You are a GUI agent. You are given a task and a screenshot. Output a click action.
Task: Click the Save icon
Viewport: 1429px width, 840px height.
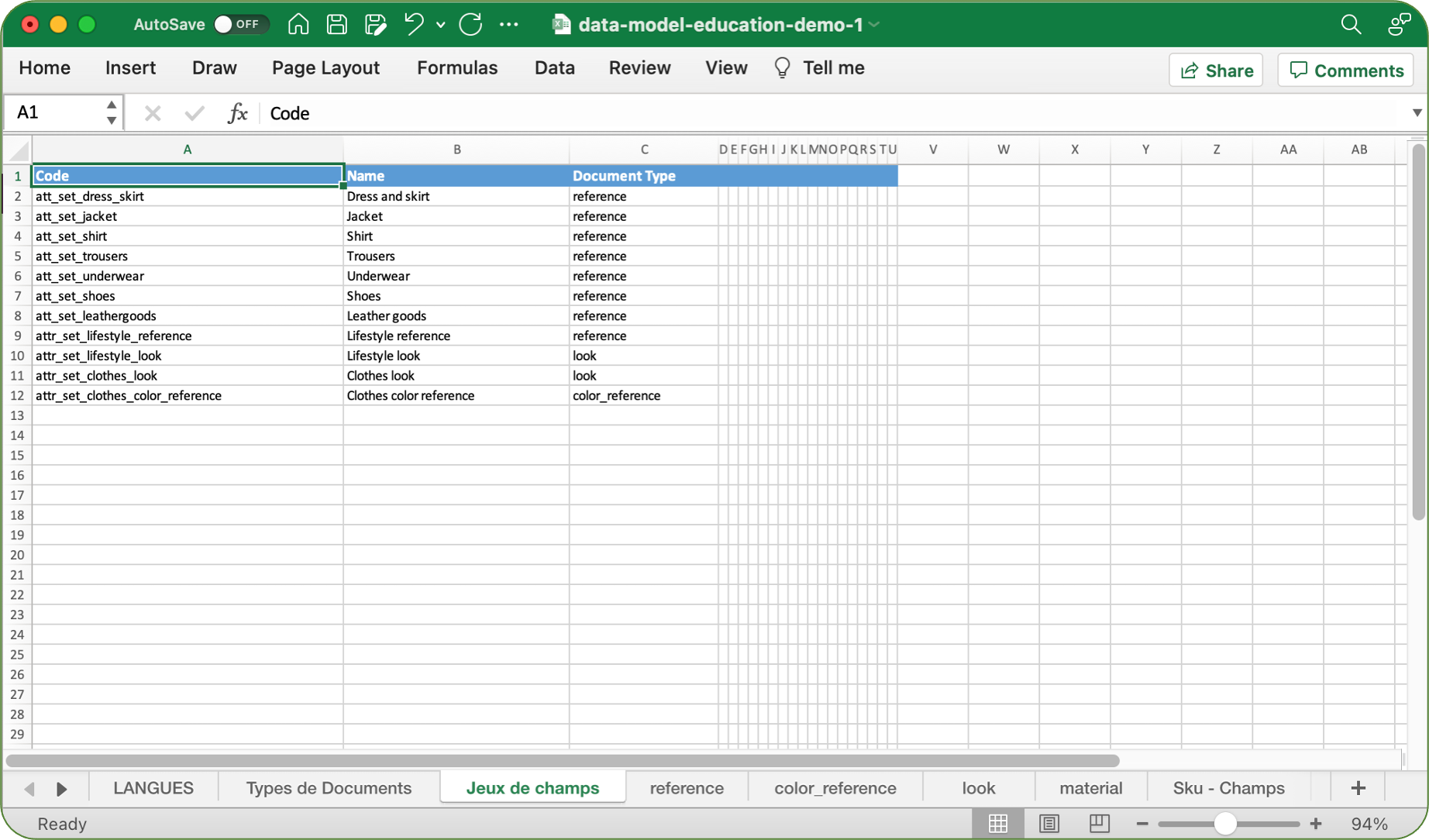(x=337, y=25)
